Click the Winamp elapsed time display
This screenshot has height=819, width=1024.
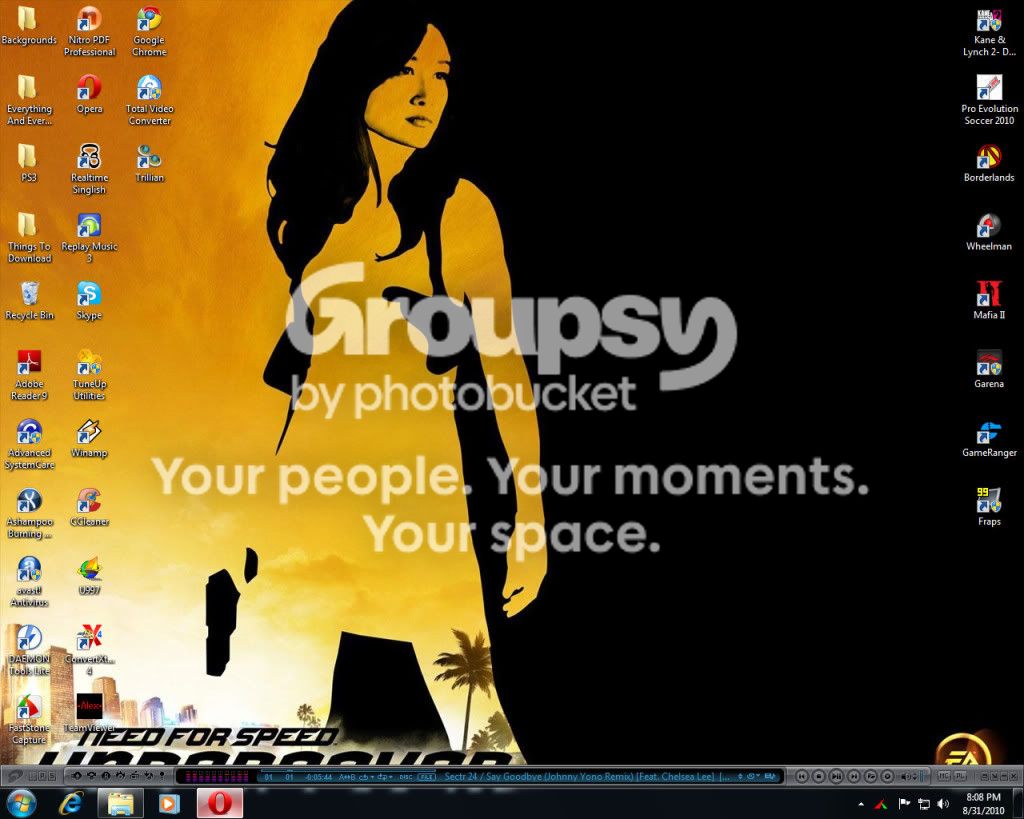[319, 777]
